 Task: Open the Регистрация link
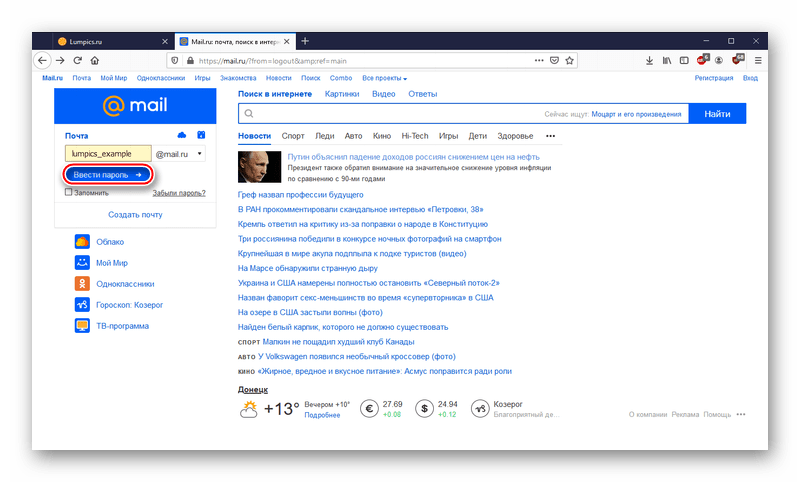[714, 78]
